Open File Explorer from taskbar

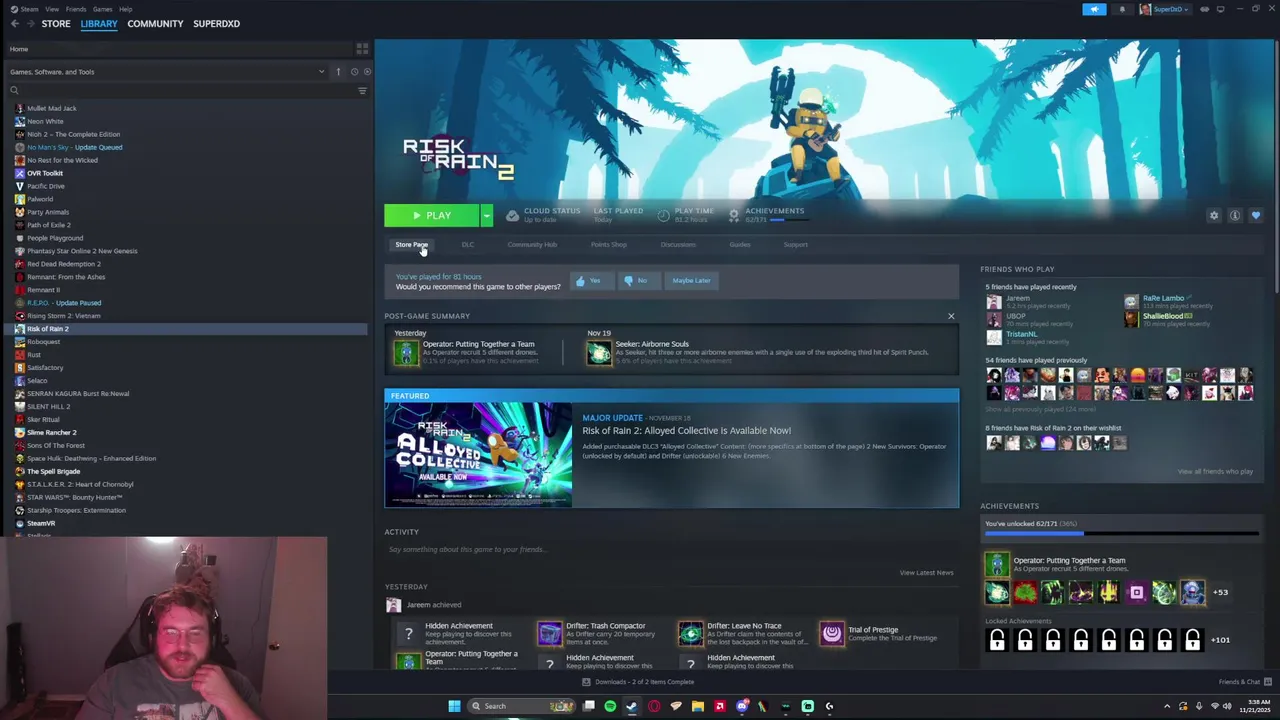tap(698, 706)
